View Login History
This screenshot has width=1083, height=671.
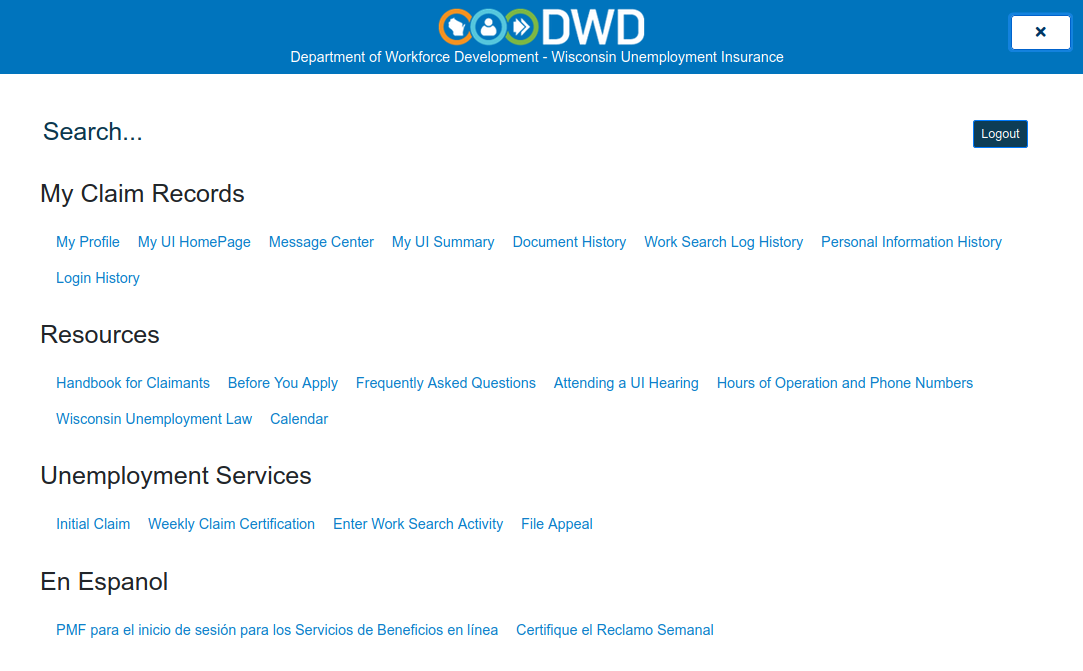pyautogui.click(x=97, y=278)
